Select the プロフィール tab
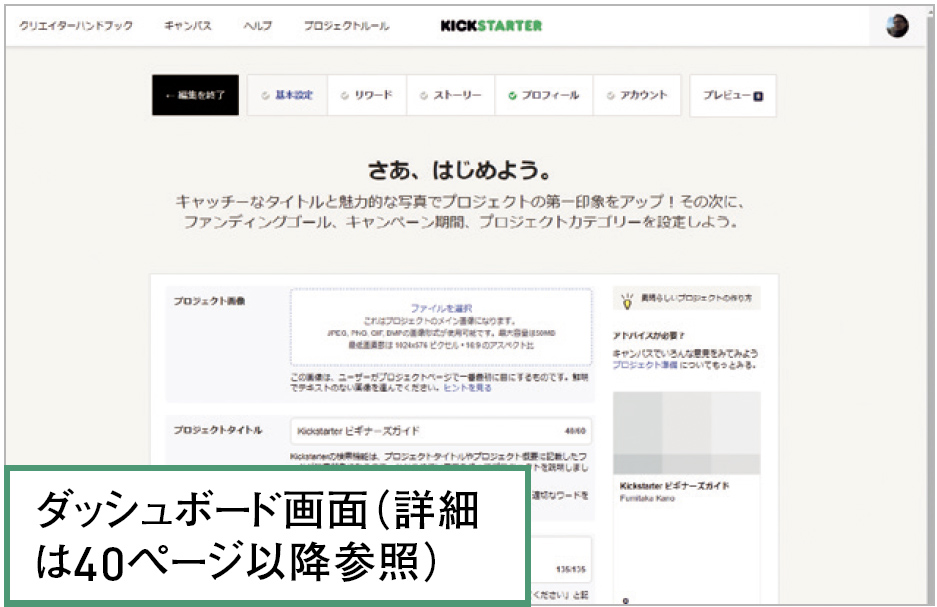937x607 pixels. coord(544,95)
